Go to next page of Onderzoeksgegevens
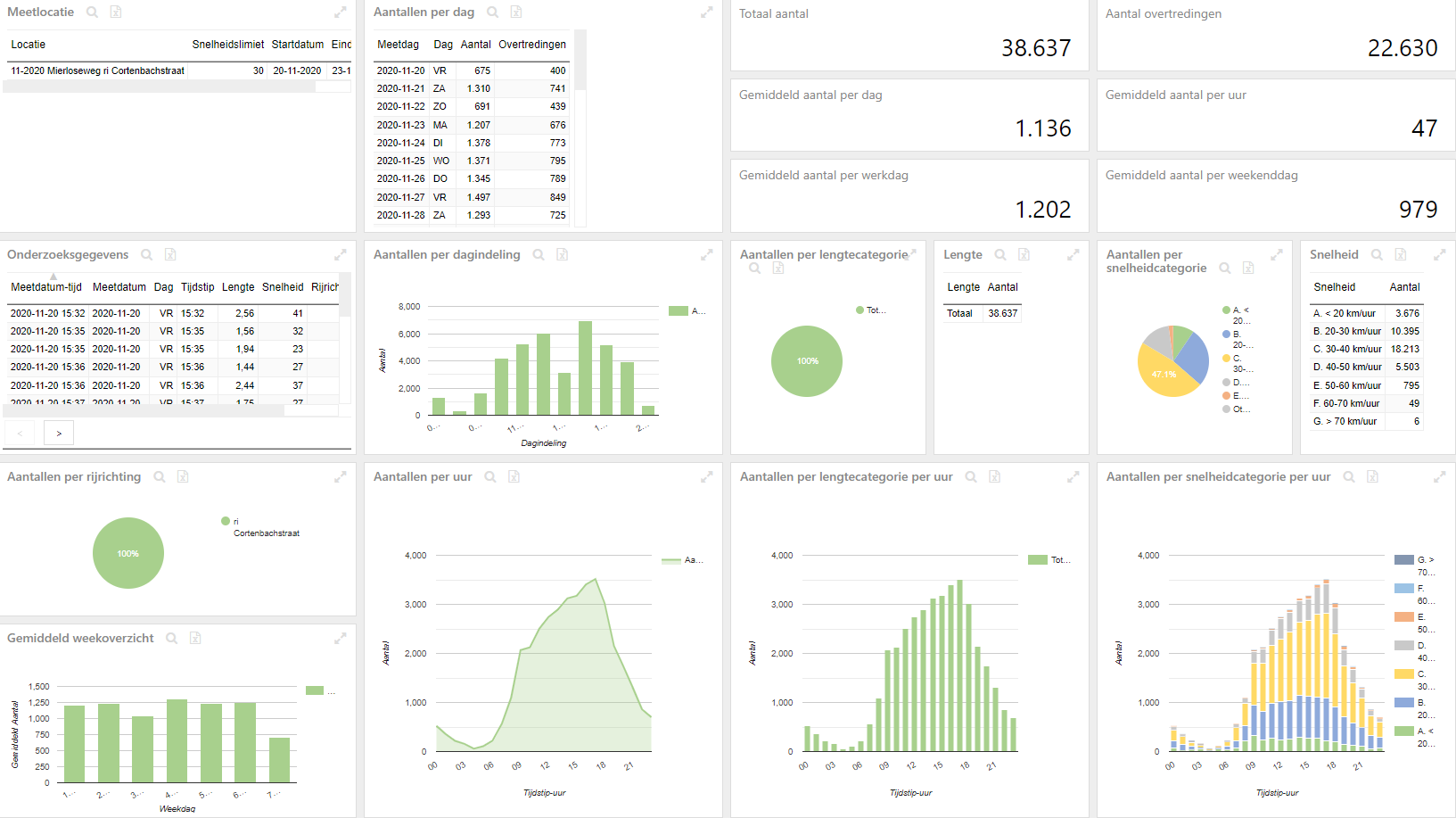Image resolution: width=1456 pixels, height=818 pixels. point(59,434)
